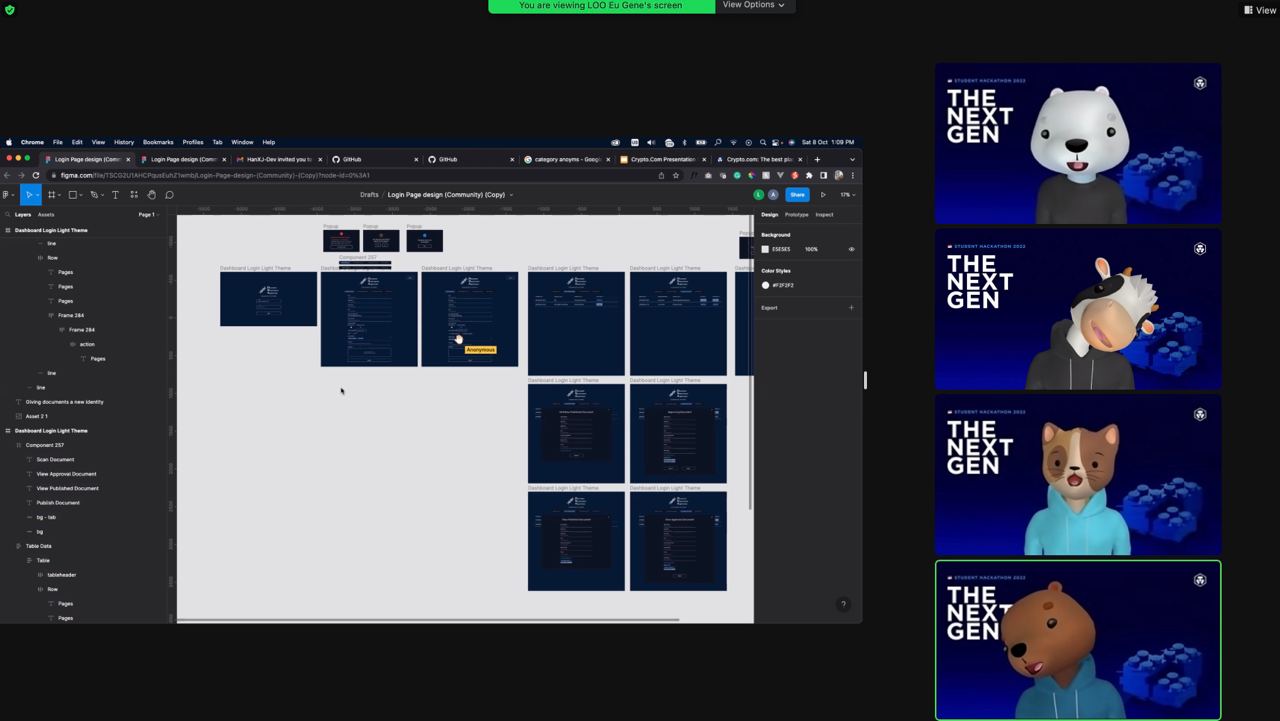Select the Hand tool
This screenshot has height=721, width=1280.
coord(151,195)
